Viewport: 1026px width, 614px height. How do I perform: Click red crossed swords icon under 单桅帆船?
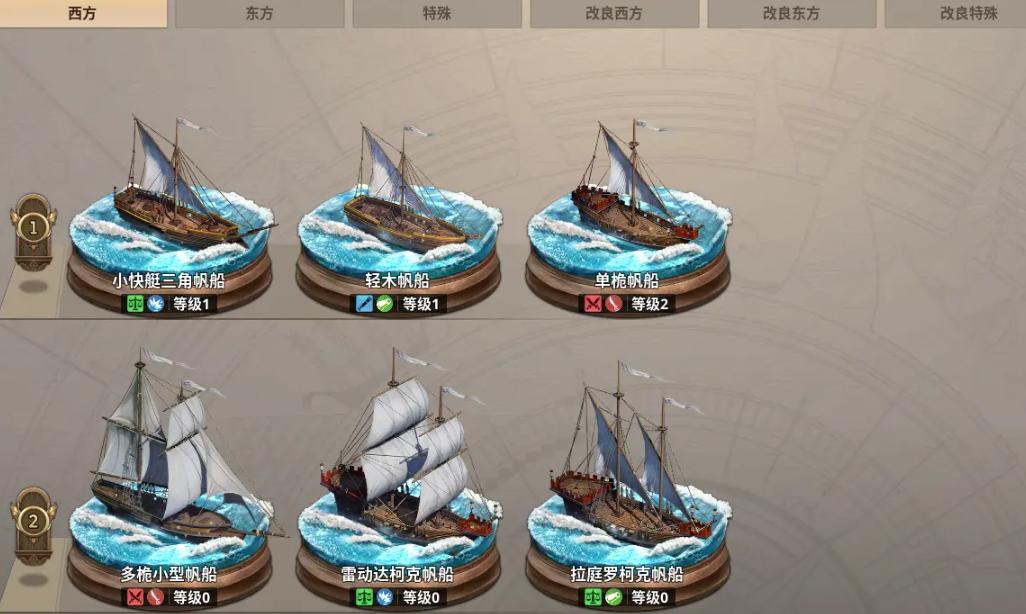click(593, 304)
